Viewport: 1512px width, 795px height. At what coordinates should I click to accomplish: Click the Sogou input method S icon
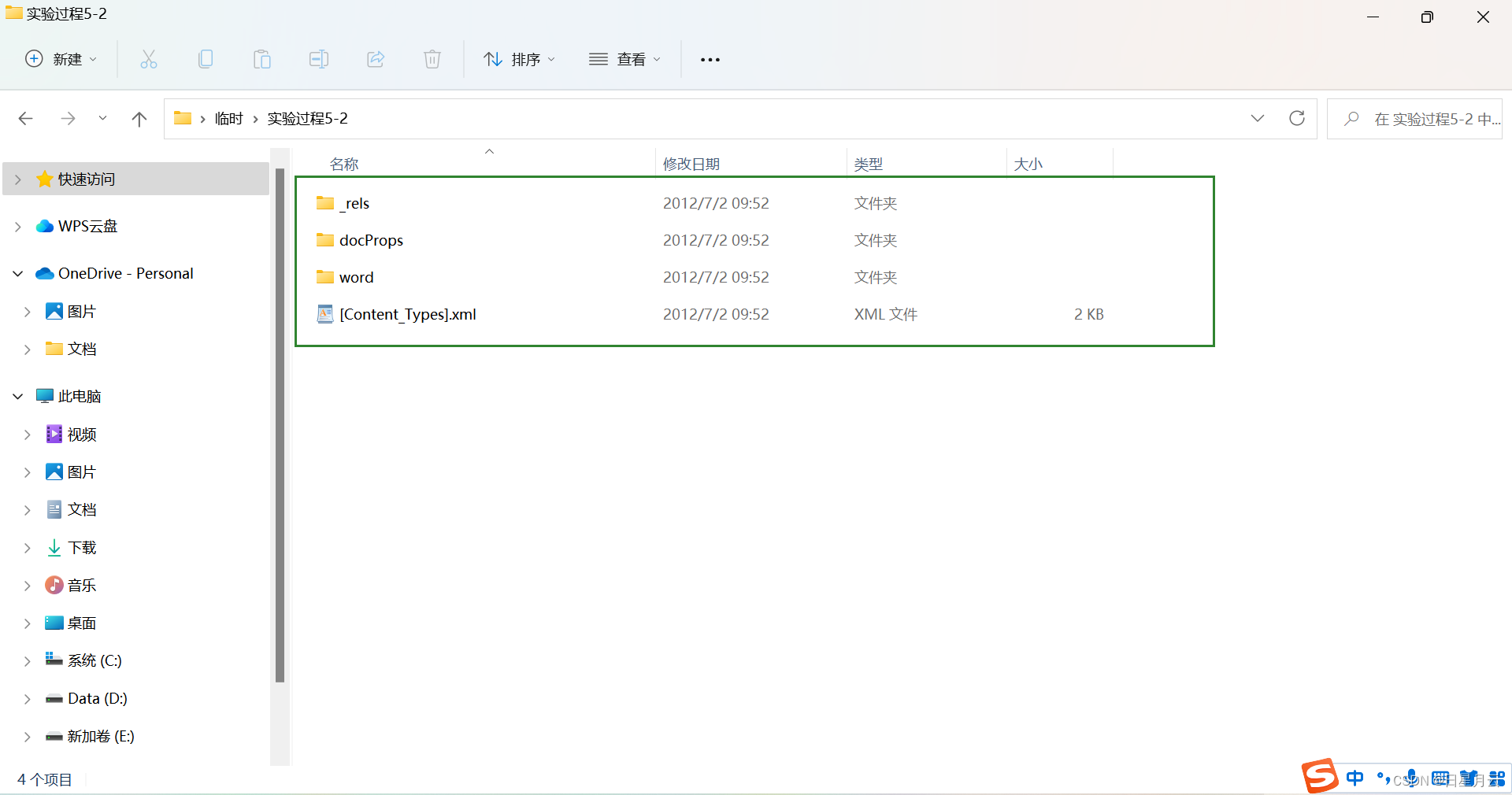[x=1320, y=776]
